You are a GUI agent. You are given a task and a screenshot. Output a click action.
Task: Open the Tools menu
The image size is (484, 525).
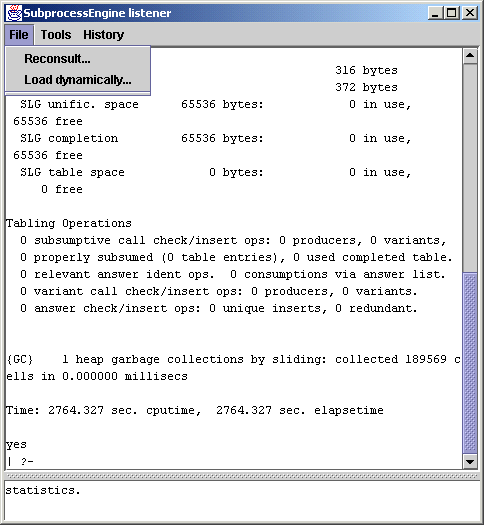(56, 35)
